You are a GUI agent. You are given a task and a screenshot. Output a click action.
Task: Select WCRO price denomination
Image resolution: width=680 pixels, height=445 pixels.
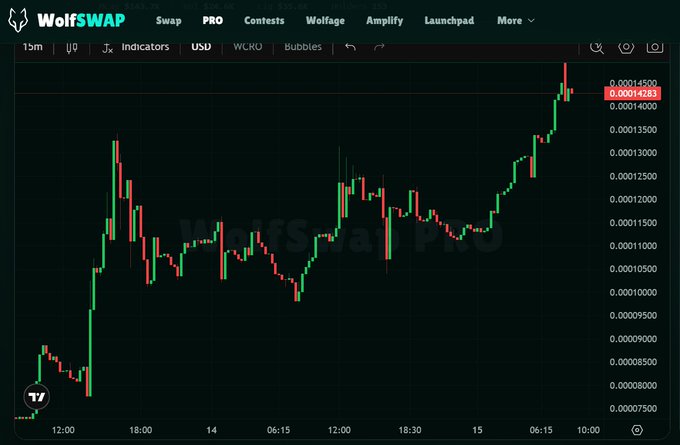click(x=248, y=47)
